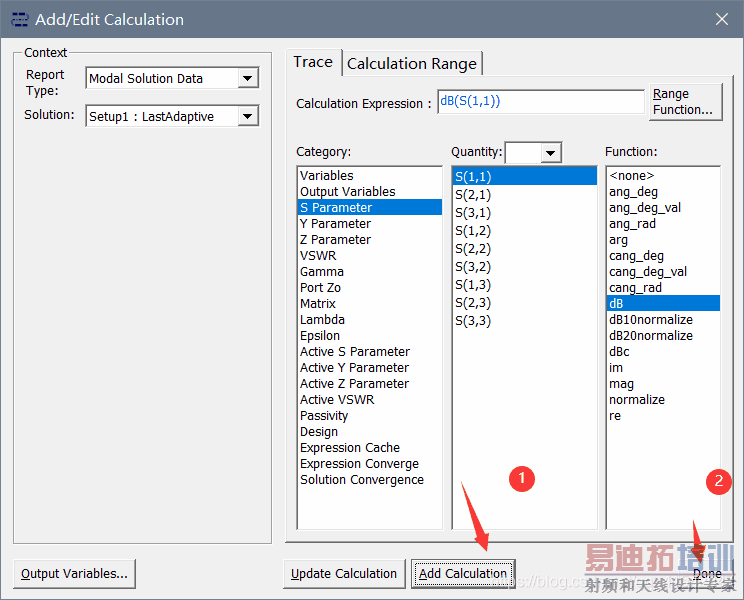Select Y Parameter category
Viewport: 744px width, 600px height.
coord(370,224)
